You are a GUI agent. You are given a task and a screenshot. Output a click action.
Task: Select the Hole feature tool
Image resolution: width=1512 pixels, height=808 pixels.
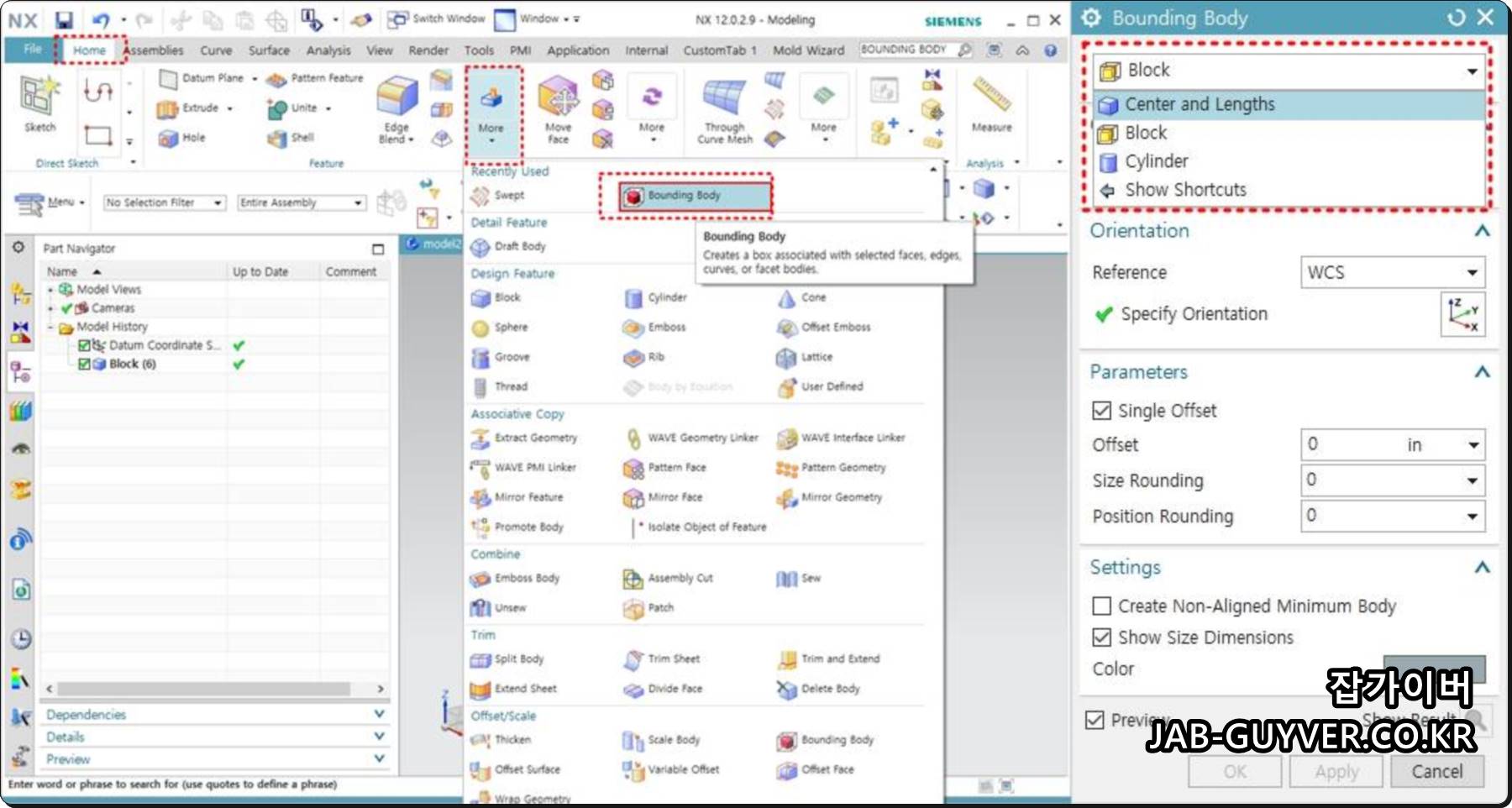pyautogui.click(x=181, y=138)
